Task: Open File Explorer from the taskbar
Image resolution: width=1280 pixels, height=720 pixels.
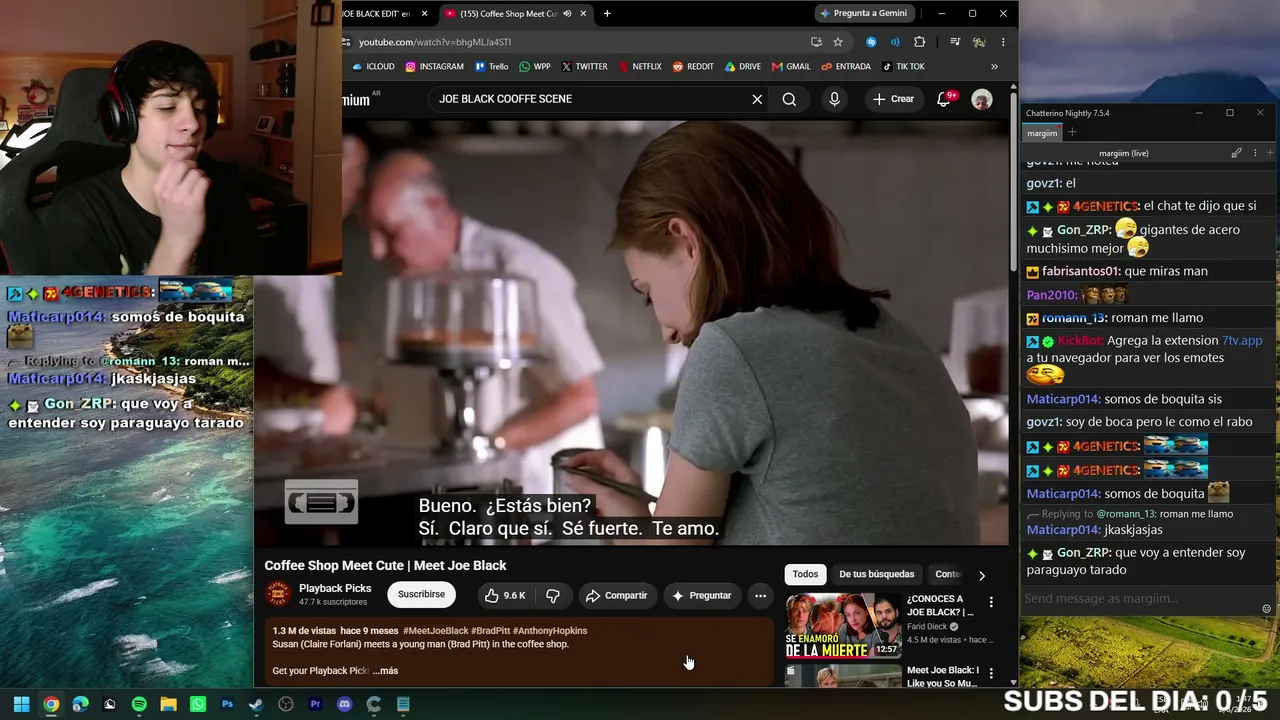Action: coord(168,704)
